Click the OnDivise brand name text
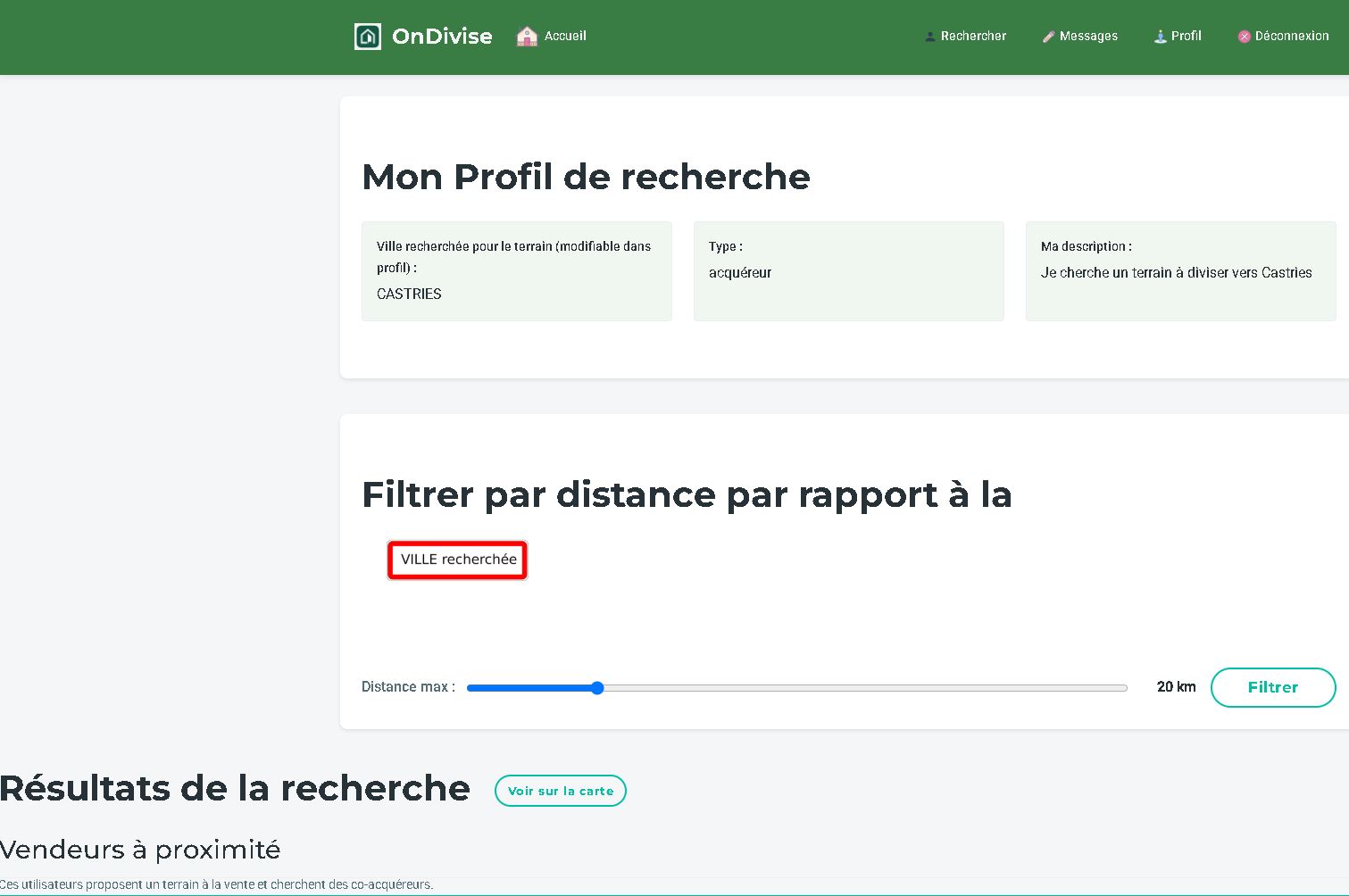Viewport: 1349px width, 896px height. [442, 37]
